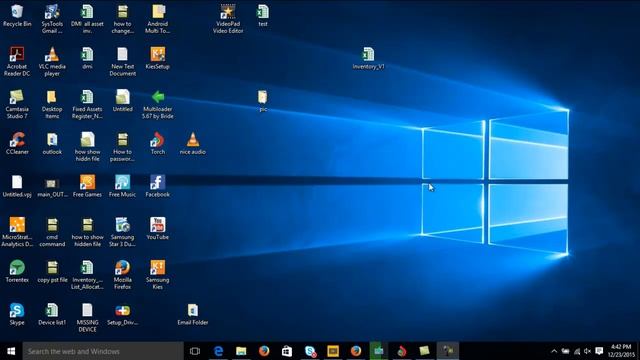Launch Microsoft Edge from the taskbar
640x360 pixels.
coord(218,351)
